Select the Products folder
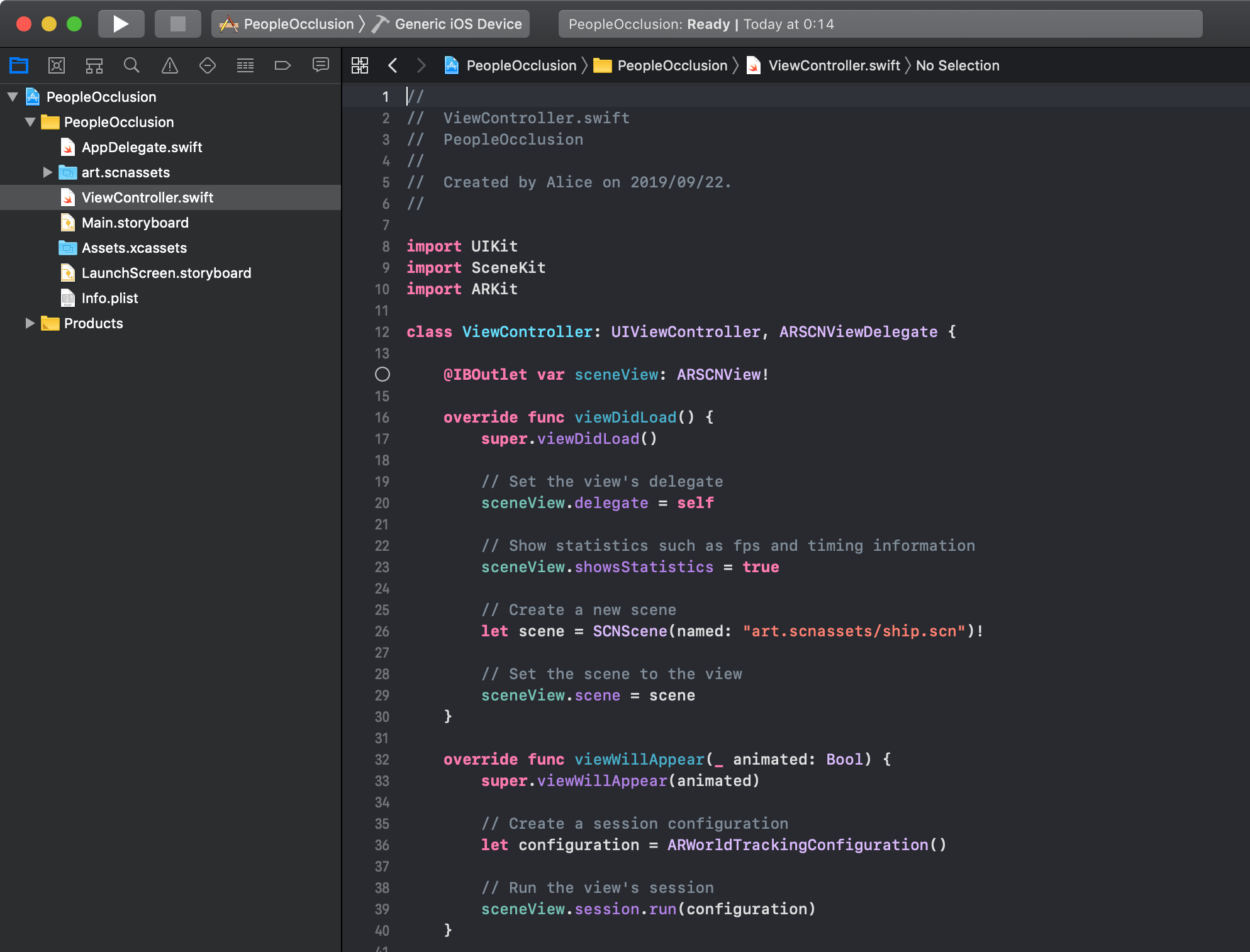This screenshot has width=1250, height=952. tap(93, 323)
